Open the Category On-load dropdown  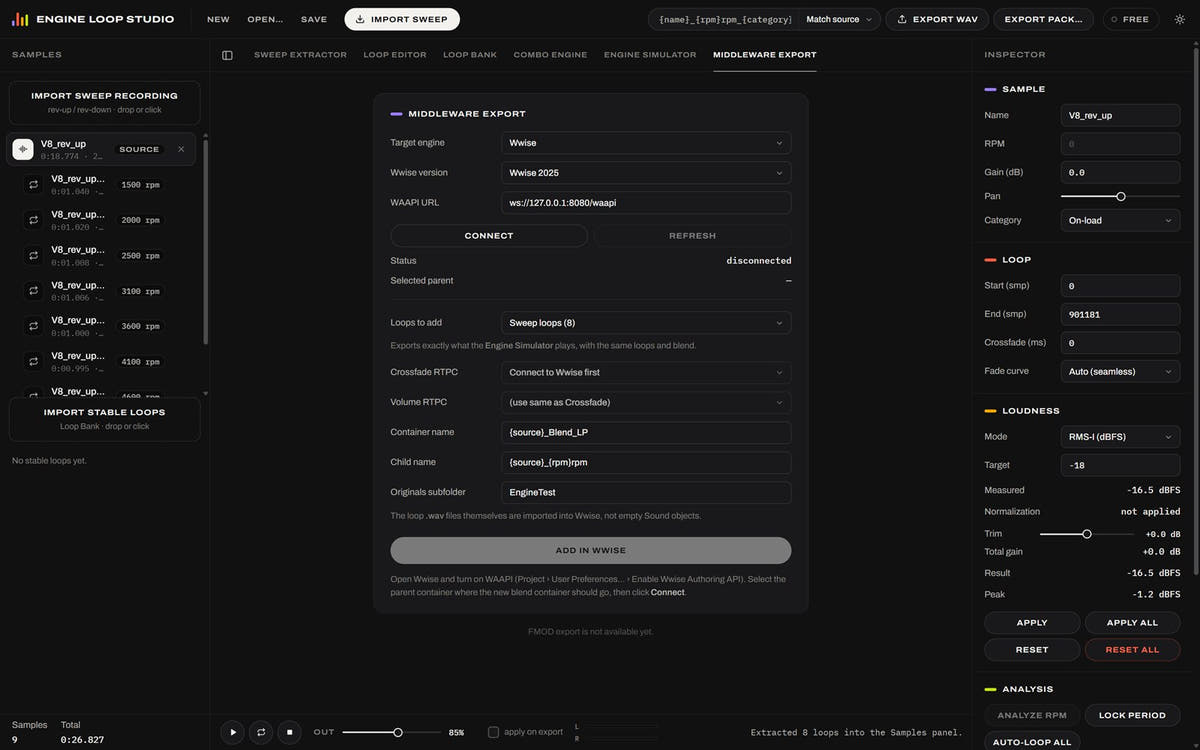point(1120,220)
